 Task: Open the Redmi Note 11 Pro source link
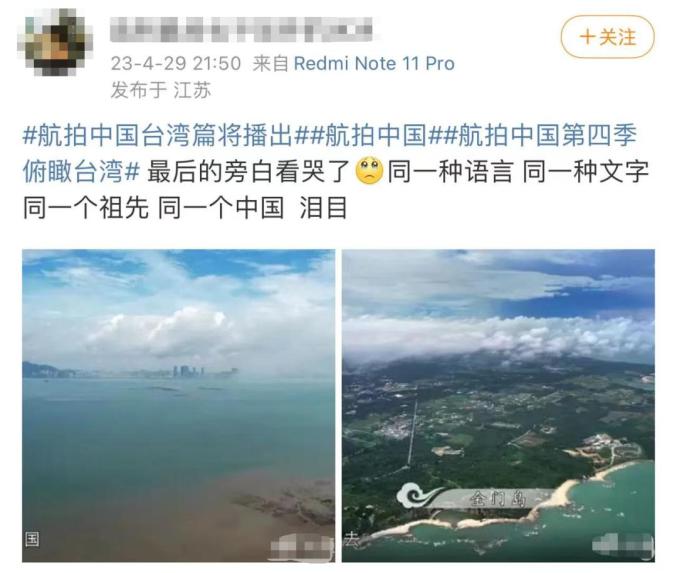click(x=374, y=63)
